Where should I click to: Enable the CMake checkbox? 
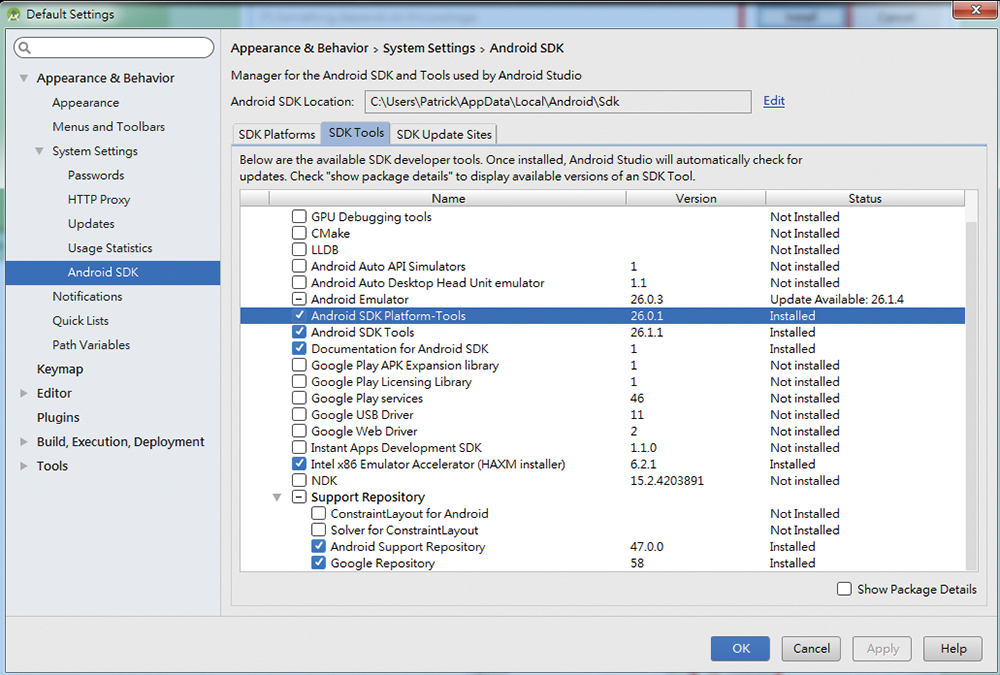pyautogui.click(x=299, y=233)
